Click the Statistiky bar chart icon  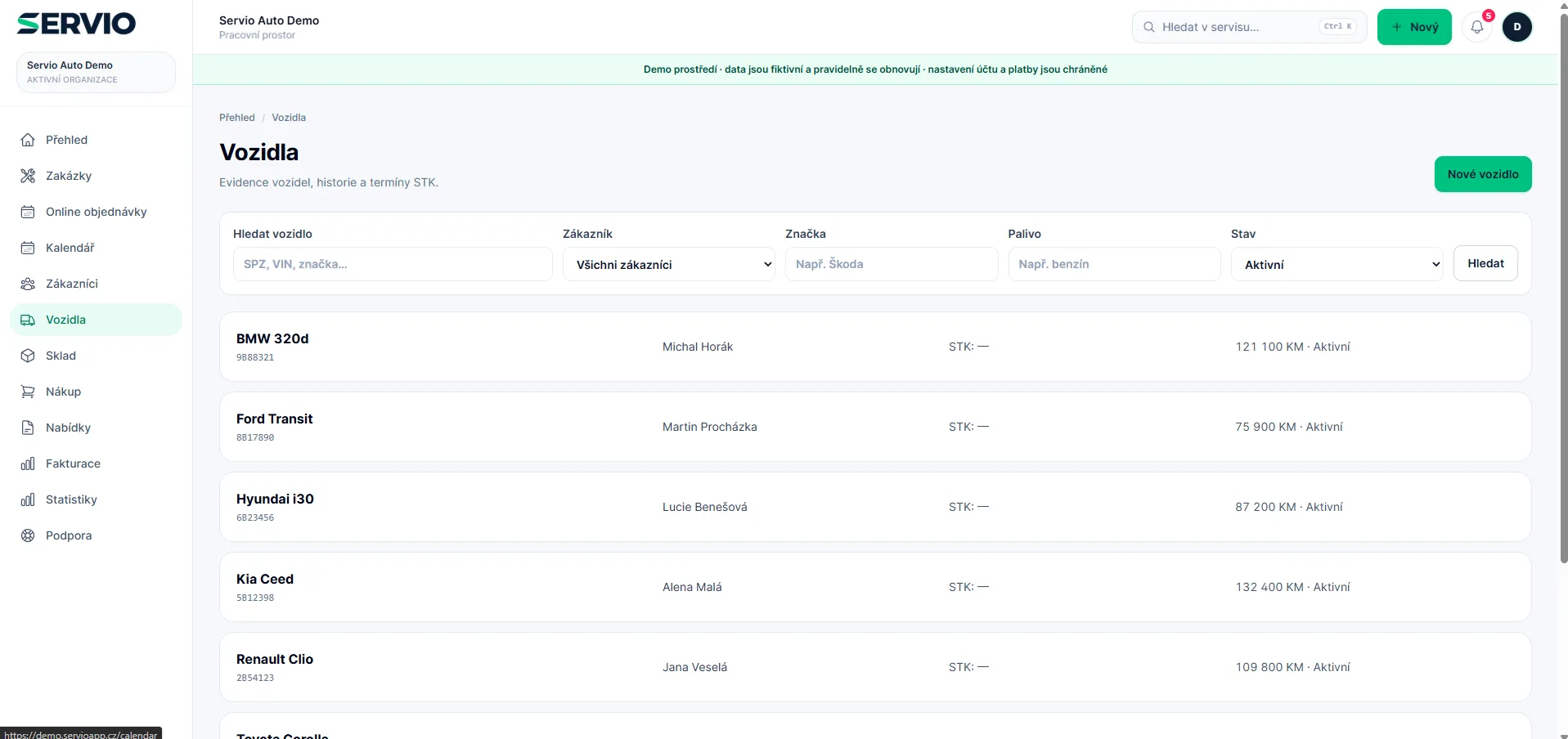28,499
